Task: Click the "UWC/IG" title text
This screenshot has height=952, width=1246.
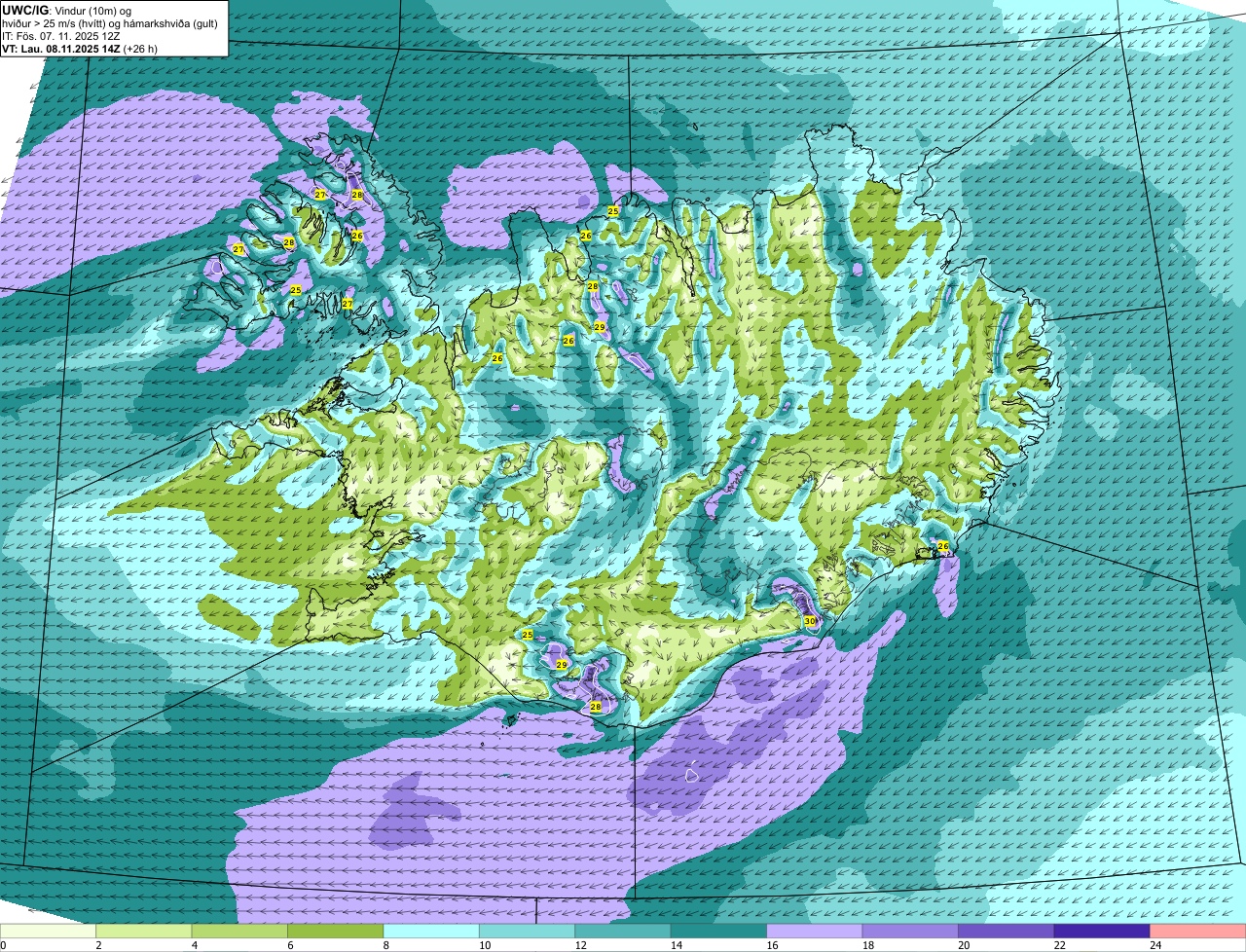Action: point(25,10)
